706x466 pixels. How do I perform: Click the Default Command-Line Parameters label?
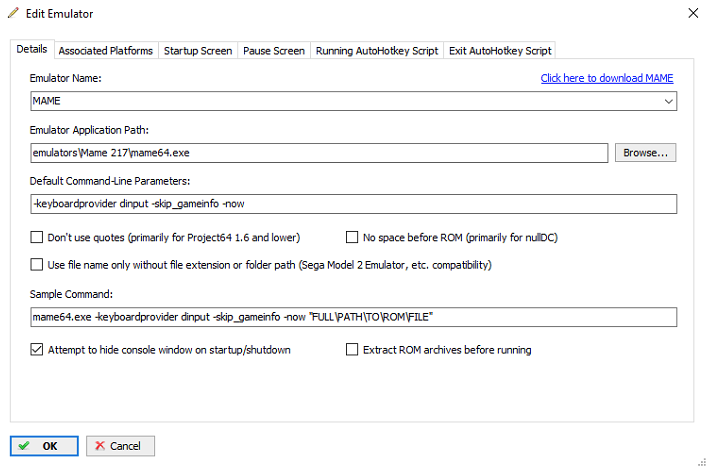(x=110, y=181)
